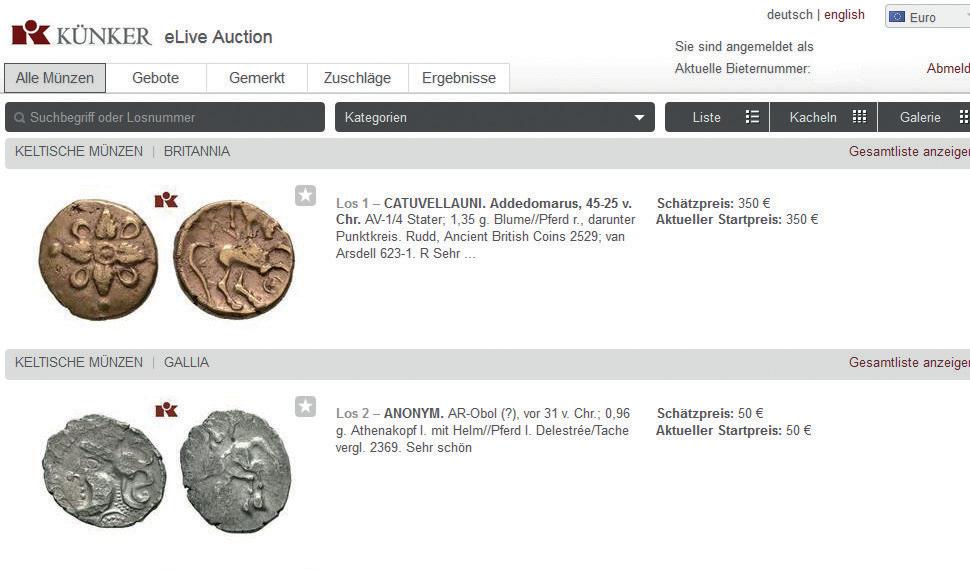Click the Abmelden logout link
The height and width of the screenshot is (569, 970).
pos(947,69)
